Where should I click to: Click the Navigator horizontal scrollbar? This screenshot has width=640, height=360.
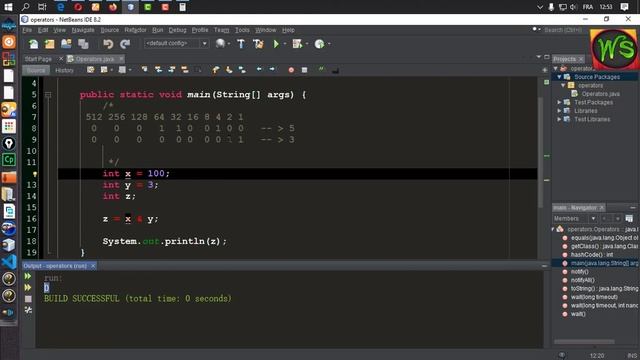tap(584, 342)
